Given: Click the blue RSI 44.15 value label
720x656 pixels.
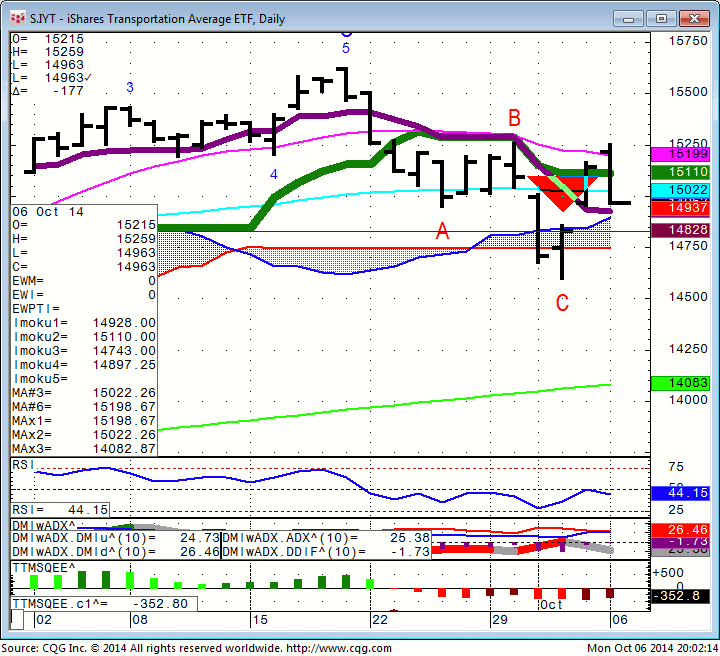Looking at the screenshot, I should coord(680,493).
